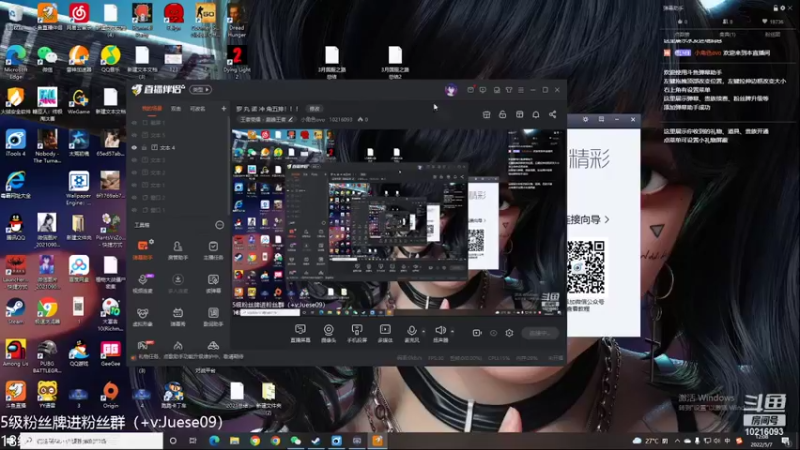Click the edit button beside stream title
800x450 pixels.
(x=314, y=109)
